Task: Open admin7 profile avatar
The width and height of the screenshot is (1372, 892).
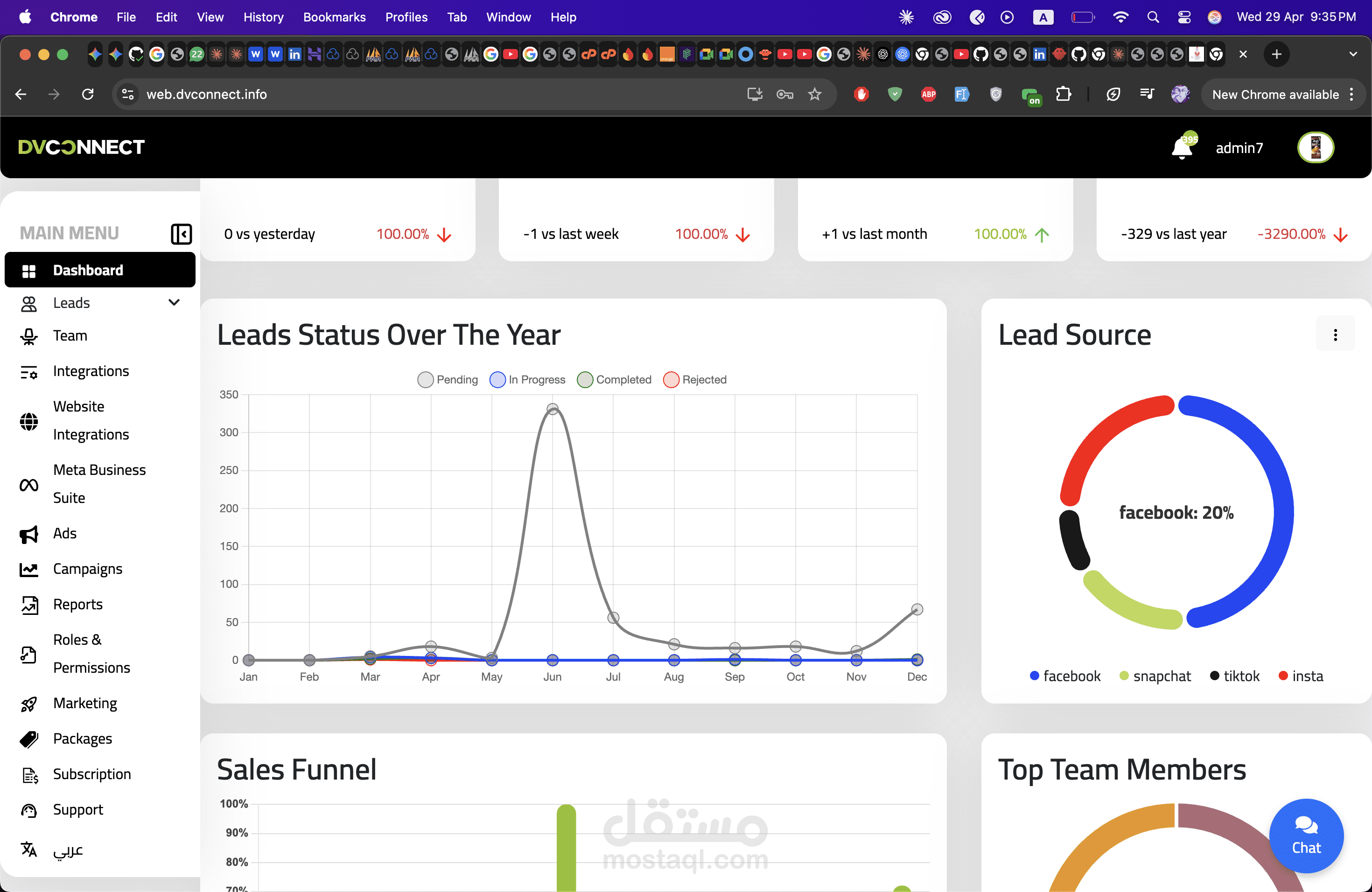Action: point(1315,147)
